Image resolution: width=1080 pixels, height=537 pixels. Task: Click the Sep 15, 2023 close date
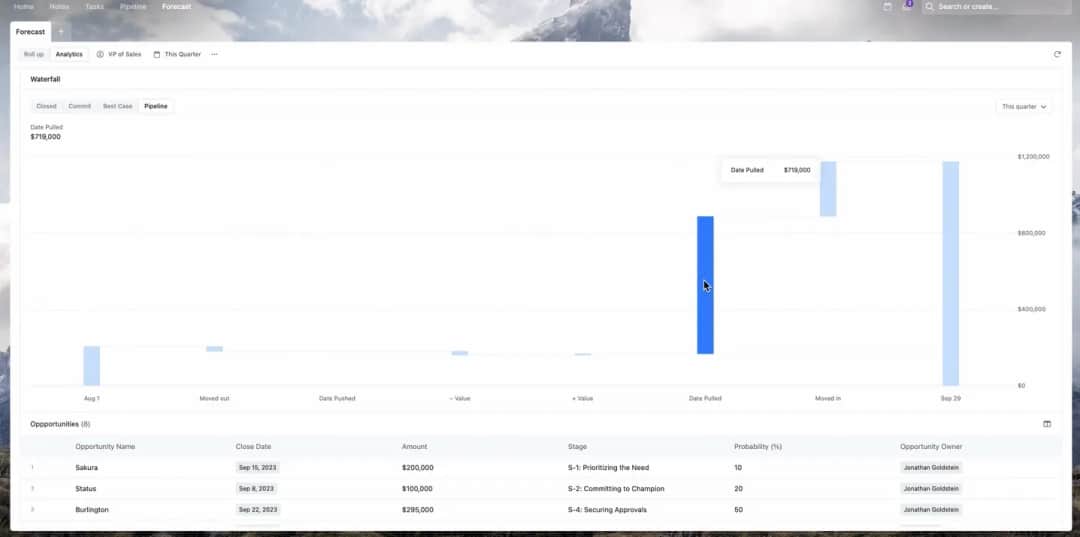click(x=258, y=467)
